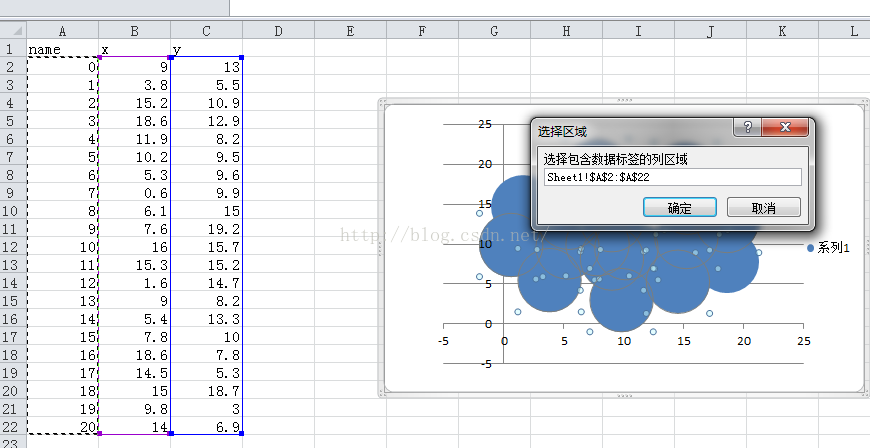The height and width of the screenshot is (448, 870).
Task: Select column I header
Action: coord(639,31)
